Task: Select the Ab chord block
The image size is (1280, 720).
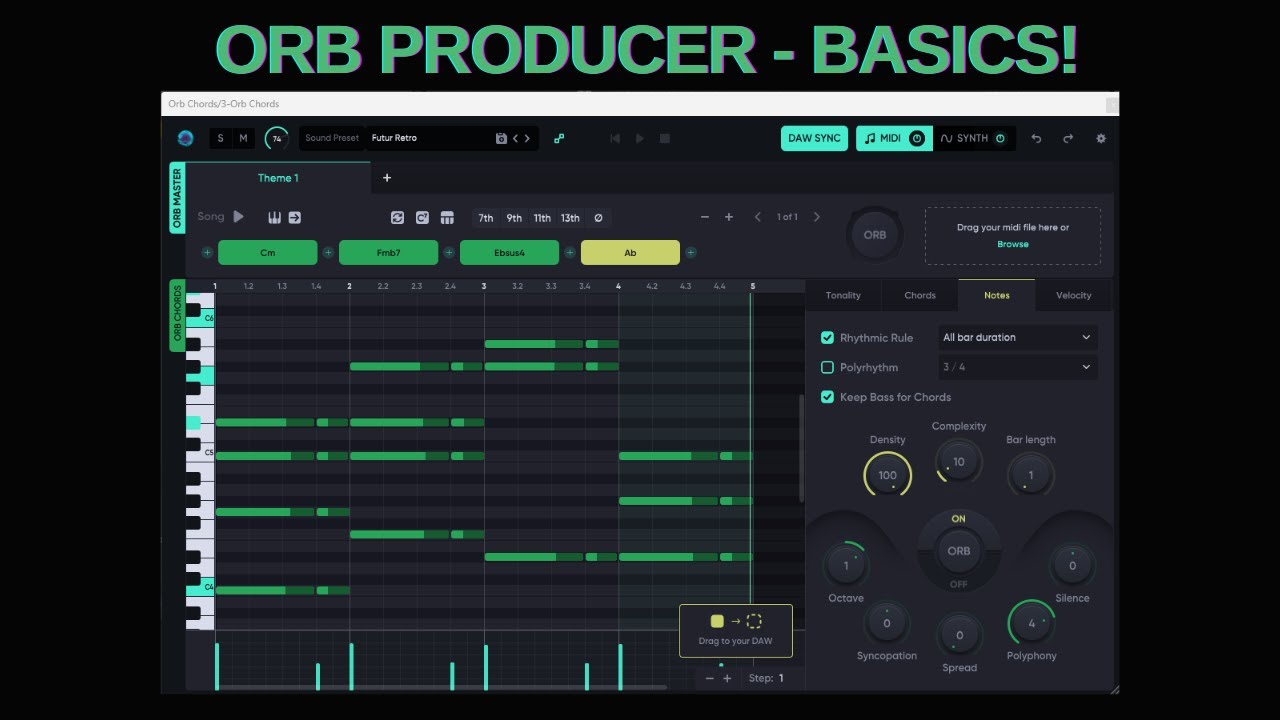Action: (630, 253)
